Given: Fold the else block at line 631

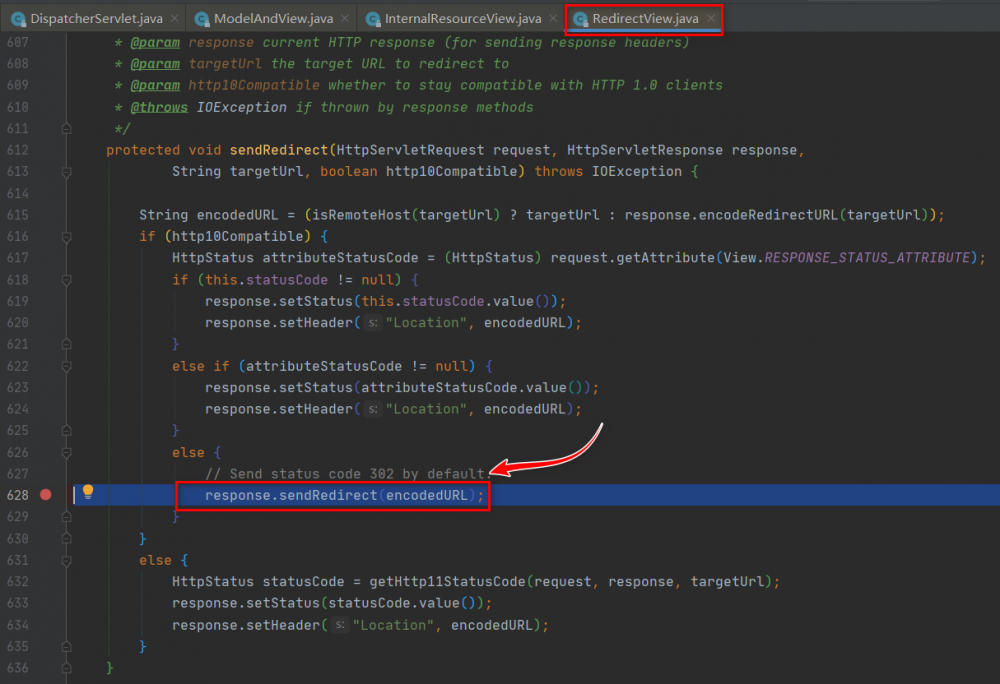Looking at the screenshot, I should coord(66,560).
